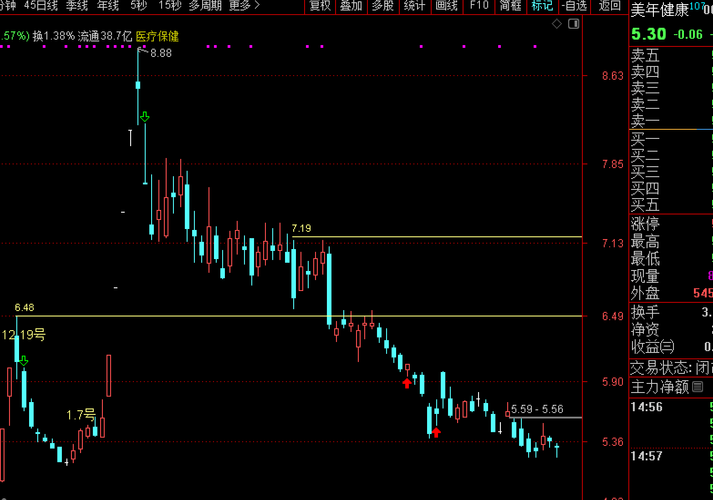The height and width of the screenshot is (500, 713).
Task: Select the 15秒 period
Action: pyautogui.click(x=170, y=5)
